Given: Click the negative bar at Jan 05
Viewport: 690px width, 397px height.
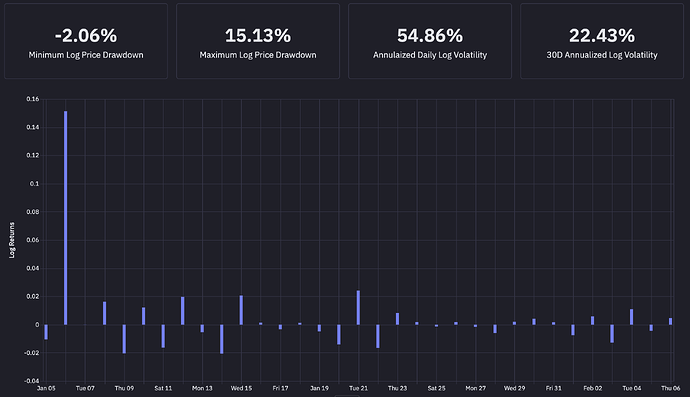Looking at the screenshot, I should [46, 332].
